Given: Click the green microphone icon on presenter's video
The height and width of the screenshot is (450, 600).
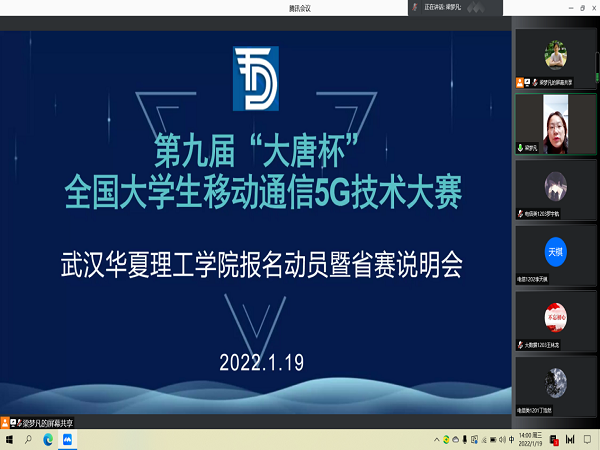Looking at the screenshot, I should point(520,148).
